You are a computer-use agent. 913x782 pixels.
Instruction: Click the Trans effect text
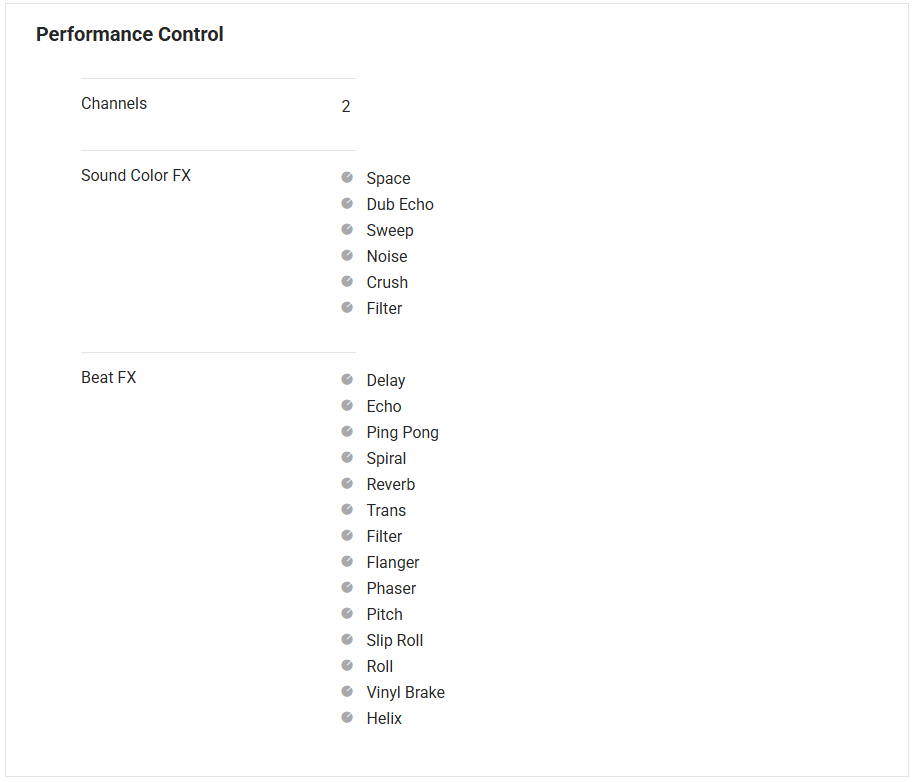(x=386, y=510)
